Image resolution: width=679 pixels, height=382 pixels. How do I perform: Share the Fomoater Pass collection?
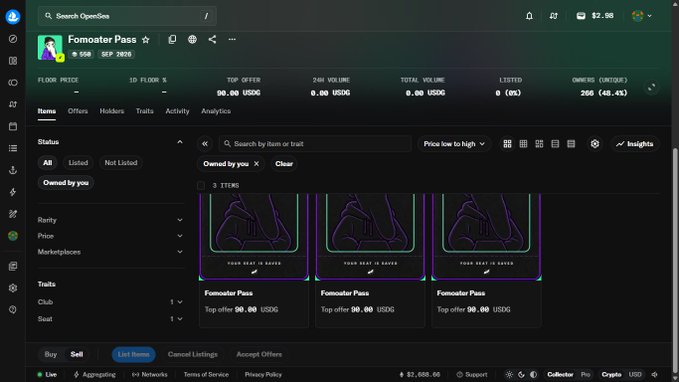(212, 39)
